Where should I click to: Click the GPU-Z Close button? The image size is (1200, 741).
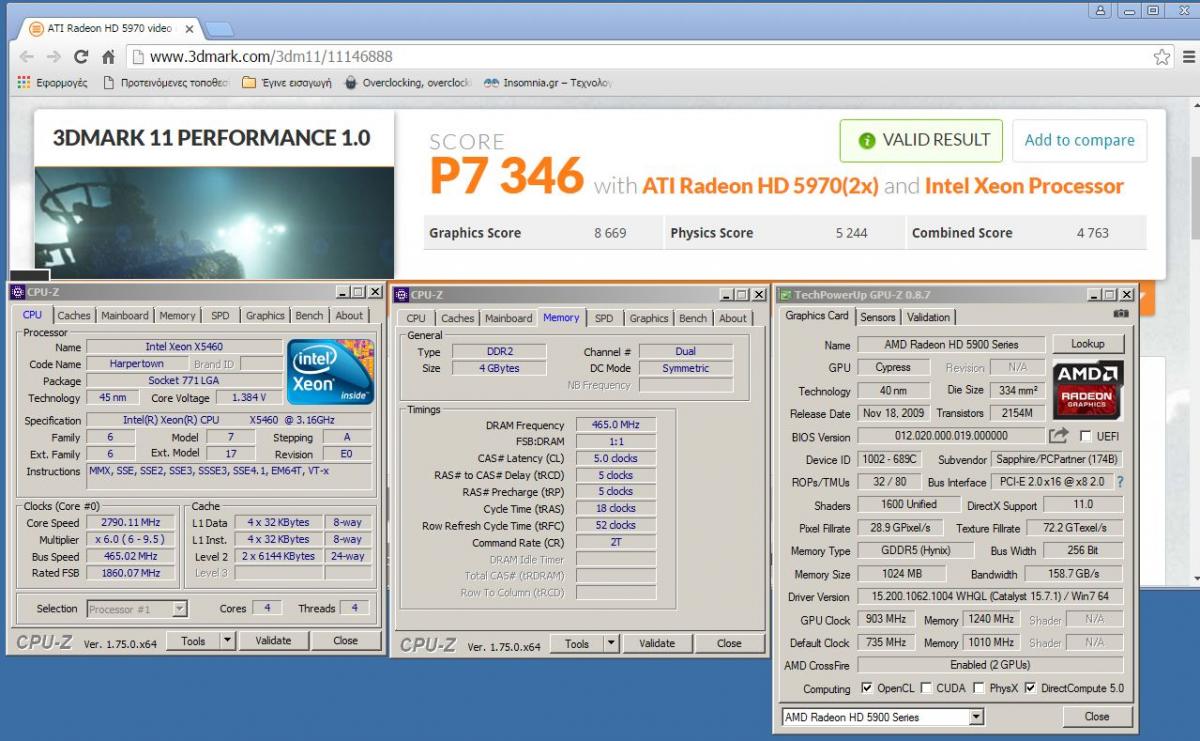coord(1097,717)
